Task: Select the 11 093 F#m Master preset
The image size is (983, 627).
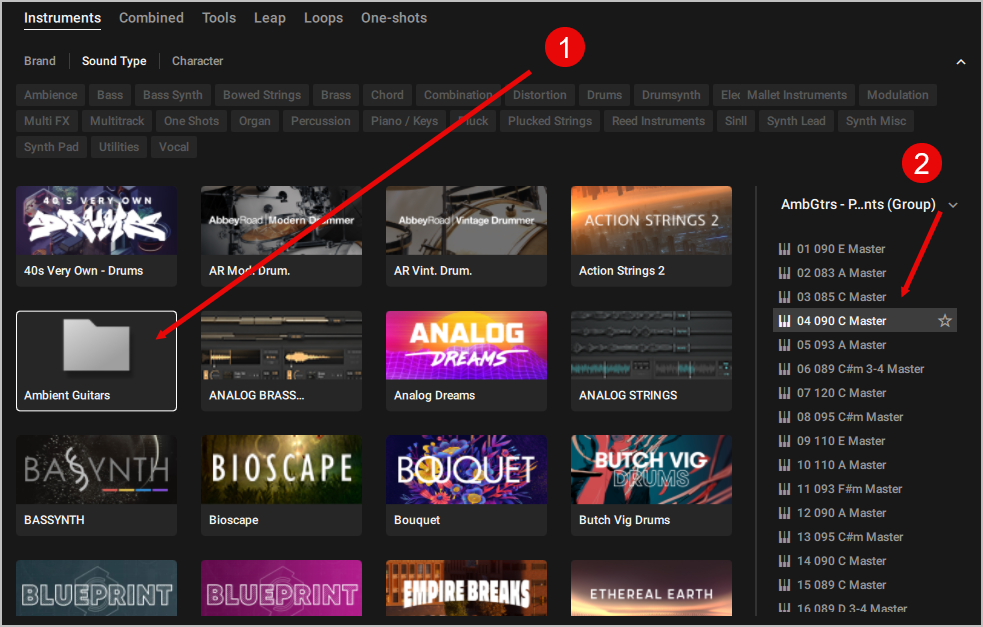Action: pyautogui.click(x=865, y=489)
